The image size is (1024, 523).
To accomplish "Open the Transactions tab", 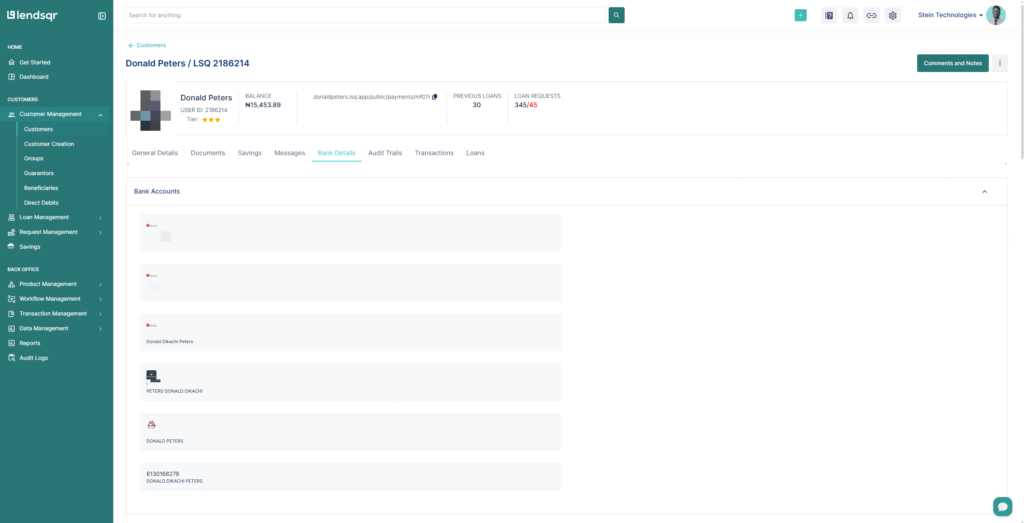I will (x=434, y=153).
